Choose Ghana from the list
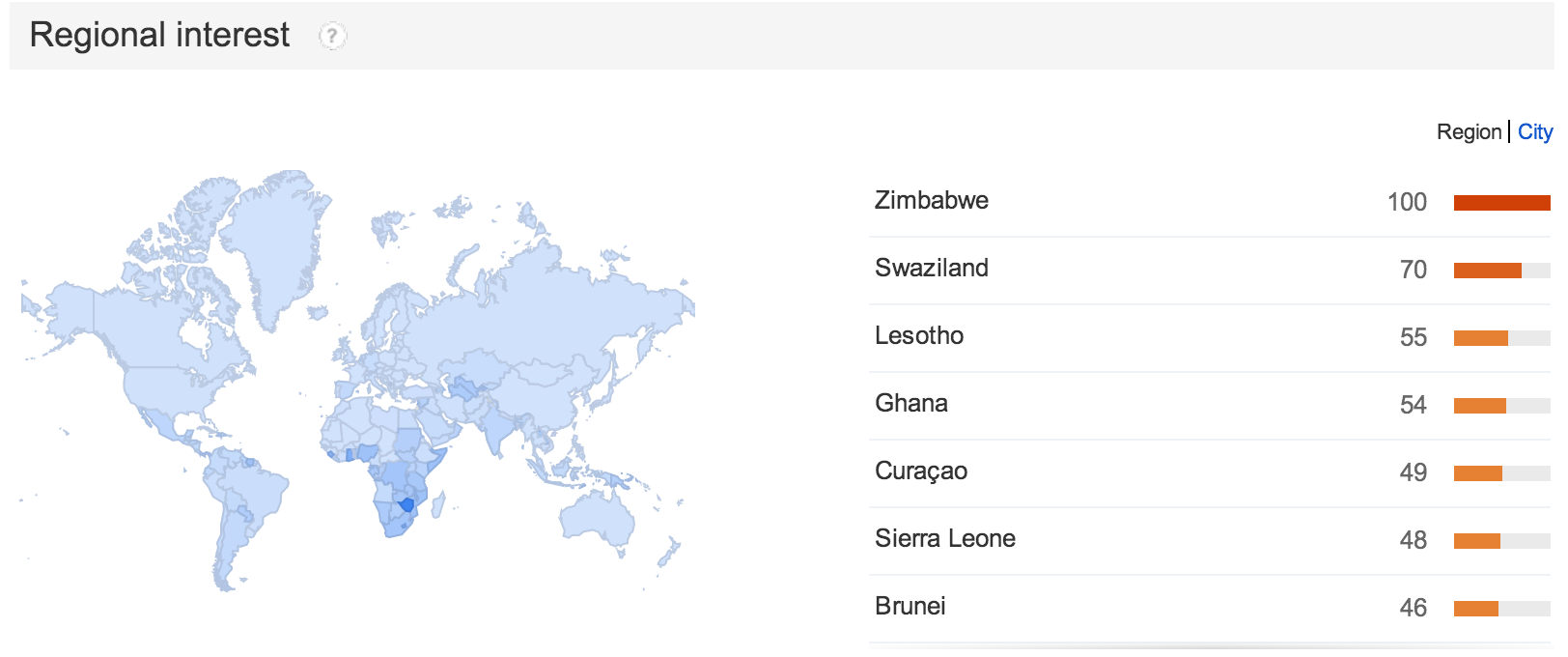1568x657 pixels. pyautogui.click(x=910, y=403)
